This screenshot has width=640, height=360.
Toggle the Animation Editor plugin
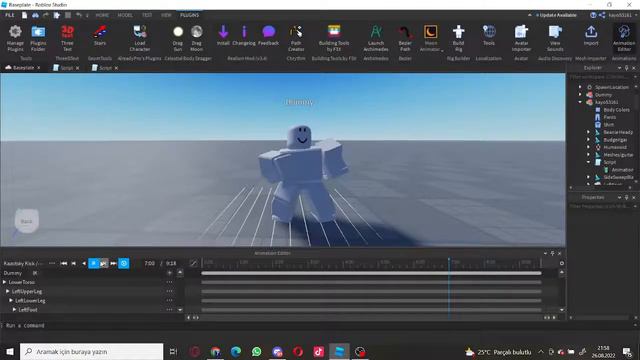point(624,38)
